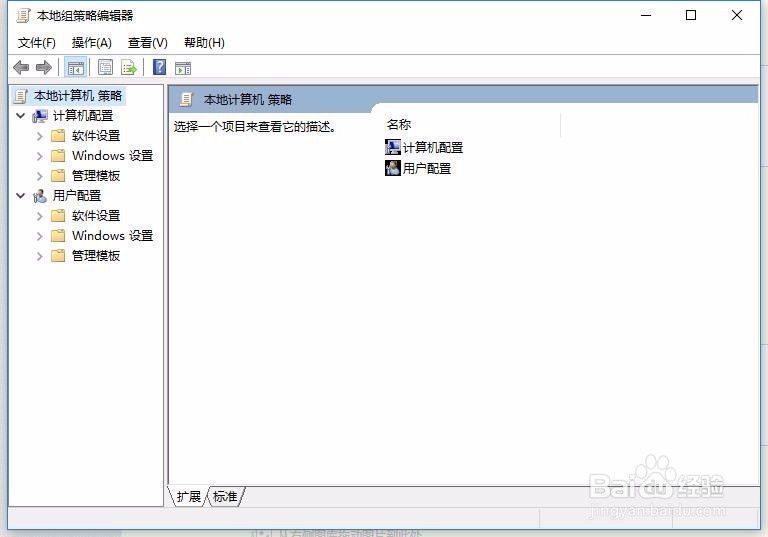
Task: Click the computer icon next to 计算机配置 in tree
Action: coord(40,116)
